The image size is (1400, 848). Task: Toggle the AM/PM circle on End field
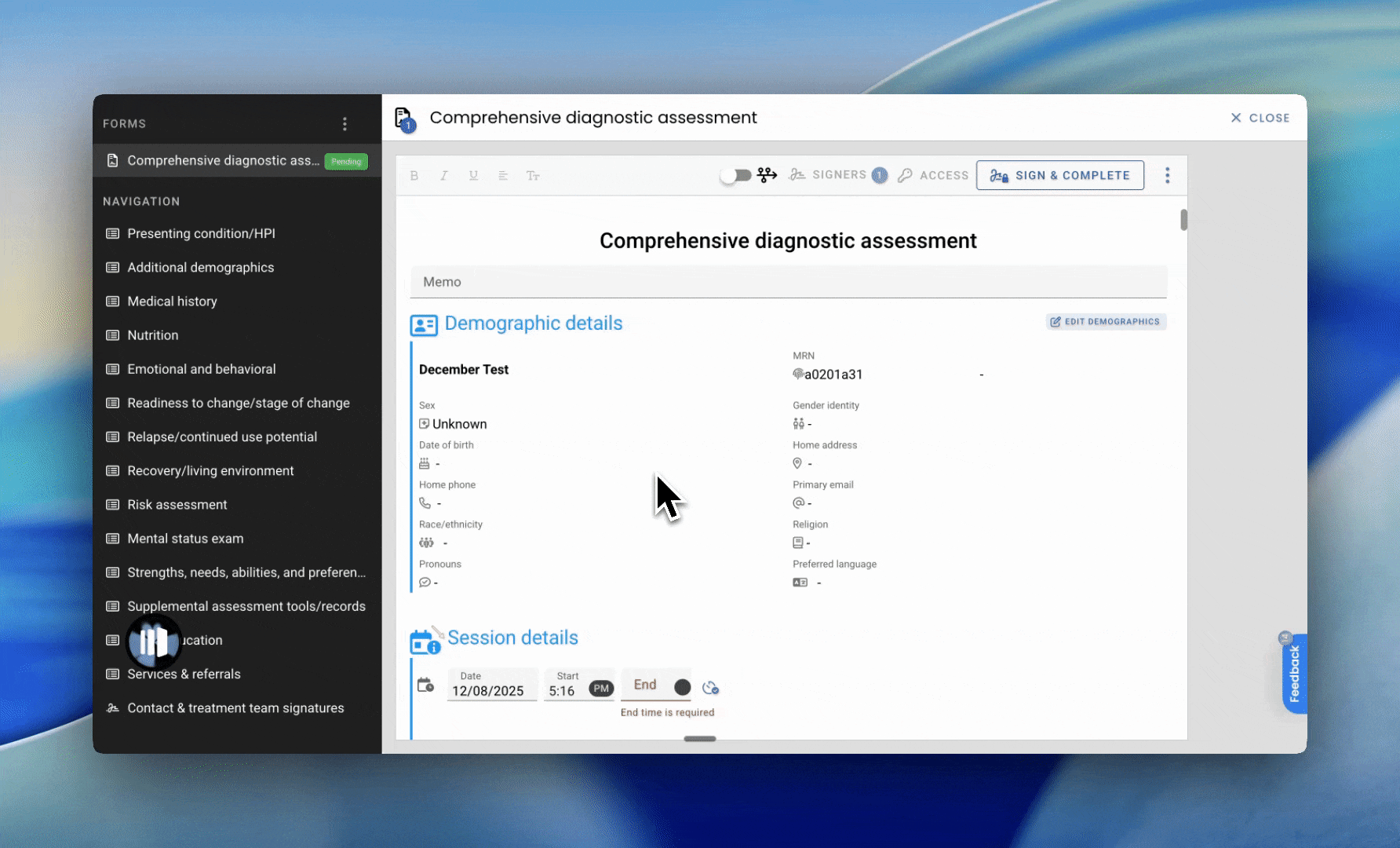(x=682, y=688)
